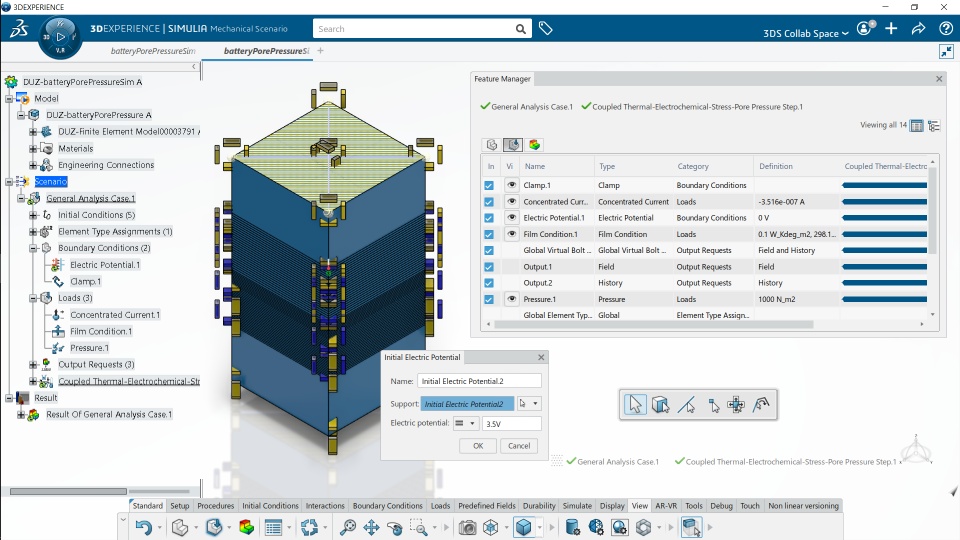Screen dimensions: 960x540
Task: Click the plus add icon in top bar
Action: (x=891, y=28)
